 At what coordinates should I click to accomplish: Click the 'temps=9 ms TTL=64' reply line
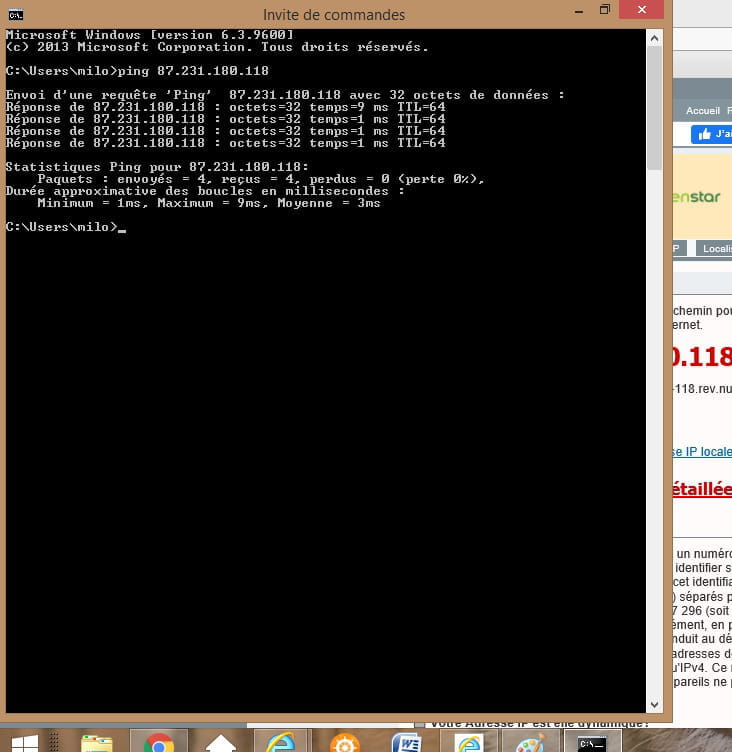(x=225, y=107)
